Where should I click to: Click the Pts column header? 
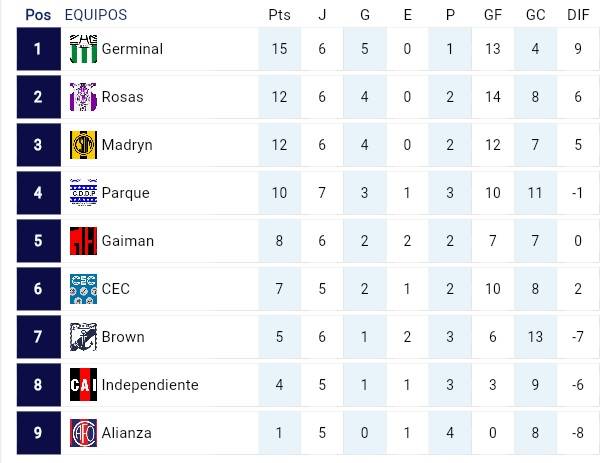click(x=280, y=16)
